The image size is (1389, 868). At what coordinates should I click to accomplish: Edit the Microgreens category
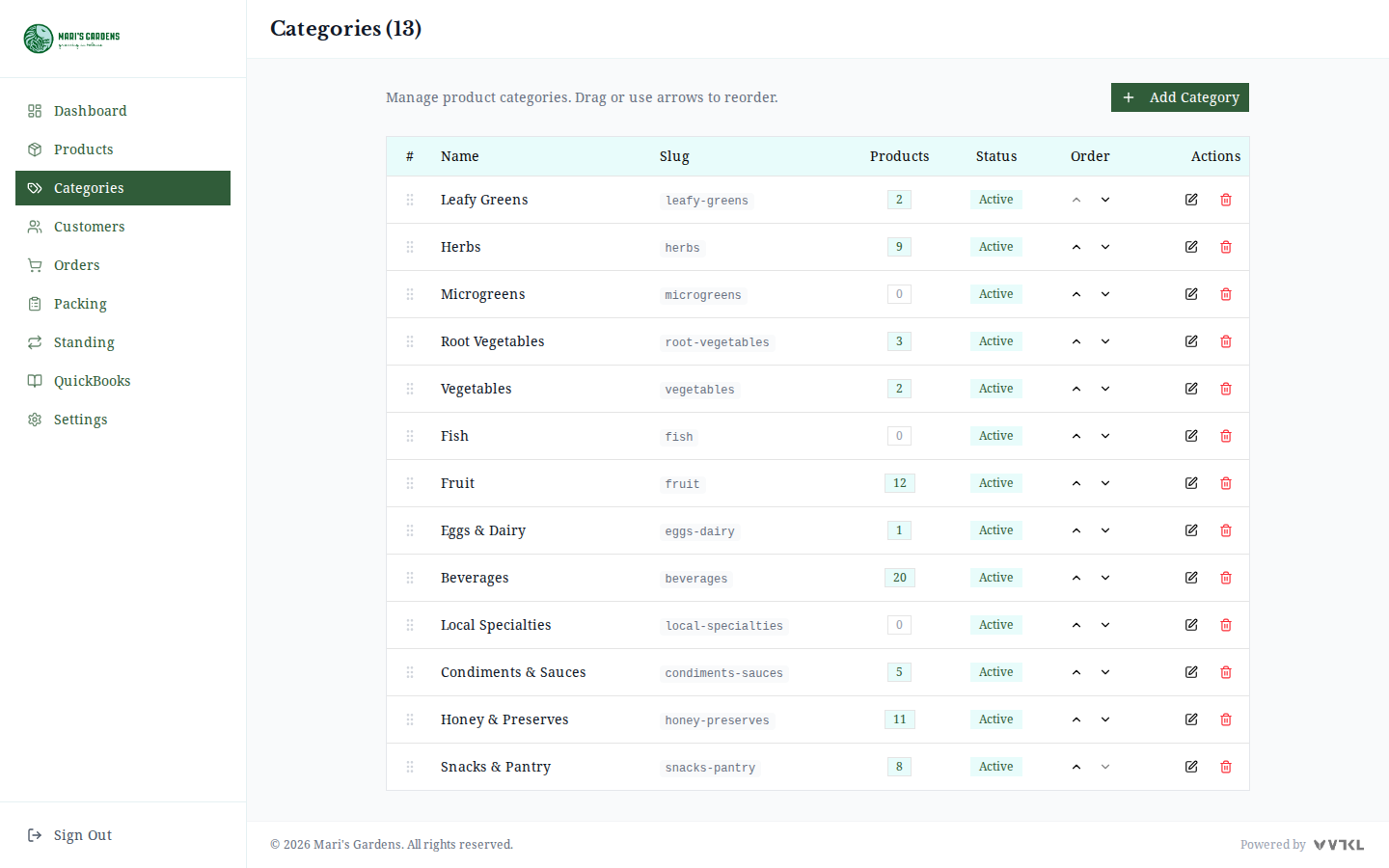(1191, 294)
